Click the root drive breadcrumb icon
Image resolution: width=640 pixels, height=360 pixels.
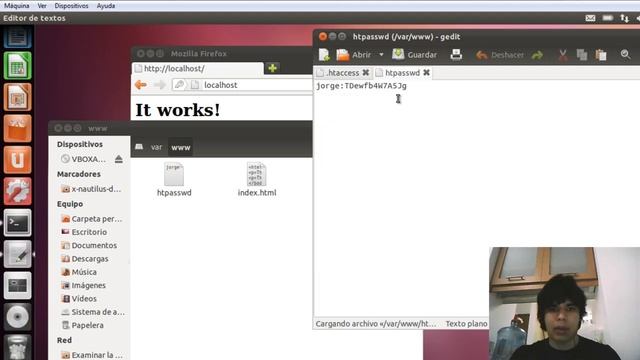(x=139, y=147)
